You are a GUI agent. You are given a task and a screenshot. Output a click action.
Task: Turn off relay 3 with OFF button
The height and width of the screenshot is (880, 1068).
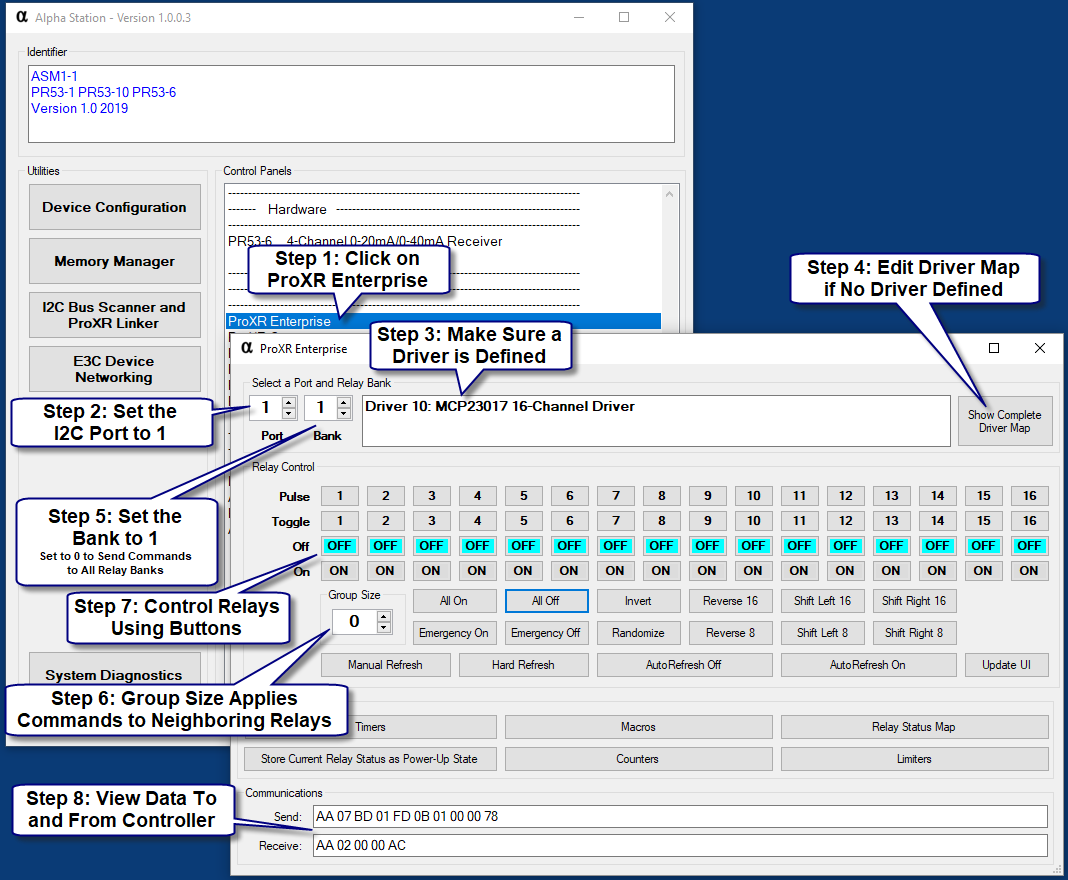[431, 546]
